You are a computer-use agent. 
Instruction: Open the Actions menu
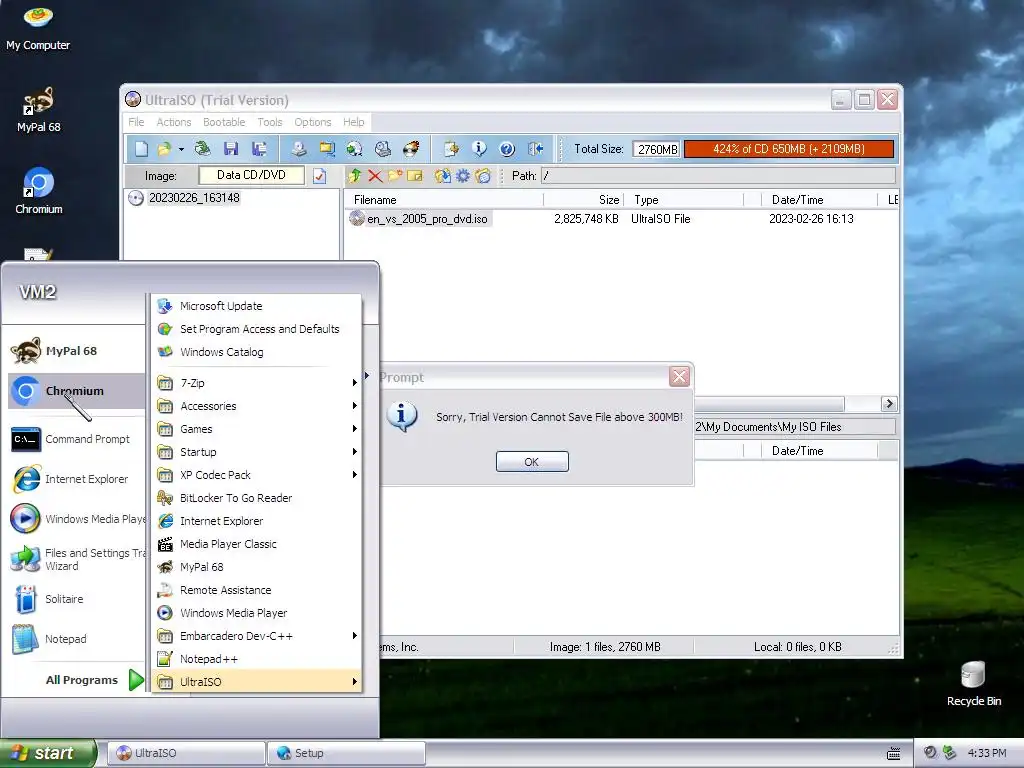tap(174, 122)
